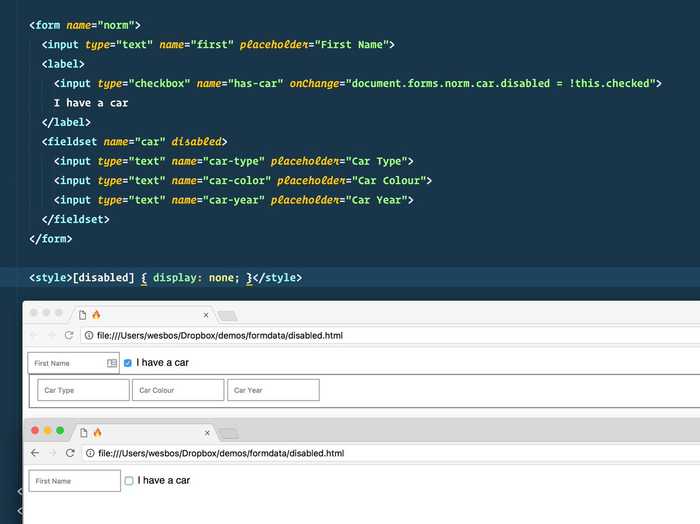Click the '<form name="norm">' code line
This screenshot has width=700, height=524.
click(x=85, y=25)
